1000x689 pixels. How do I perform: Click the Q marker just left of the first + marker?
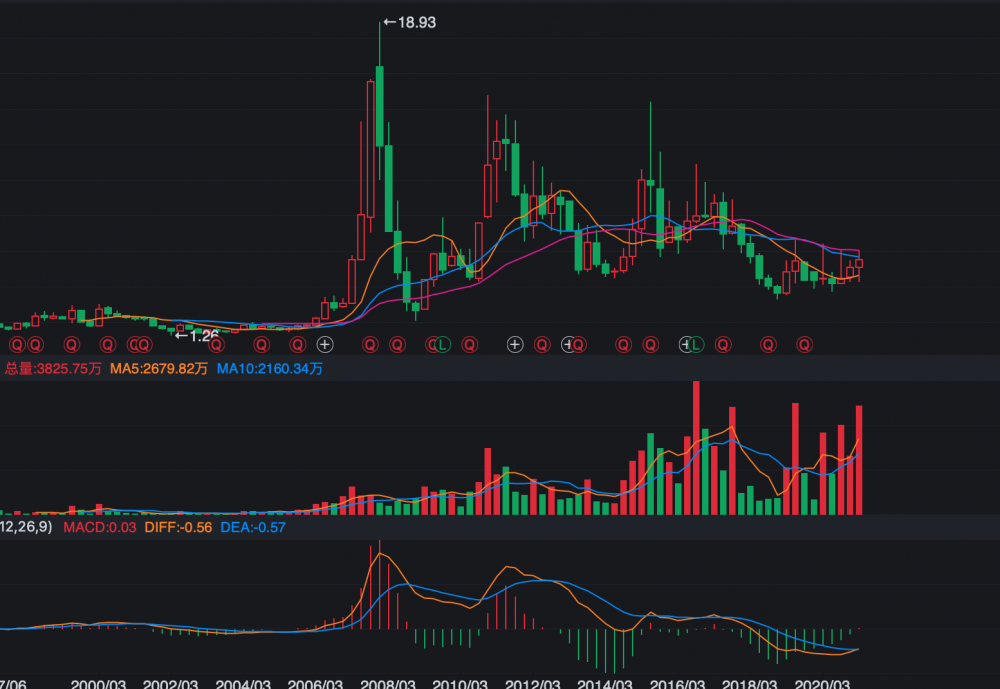click(x=298, y=345)
